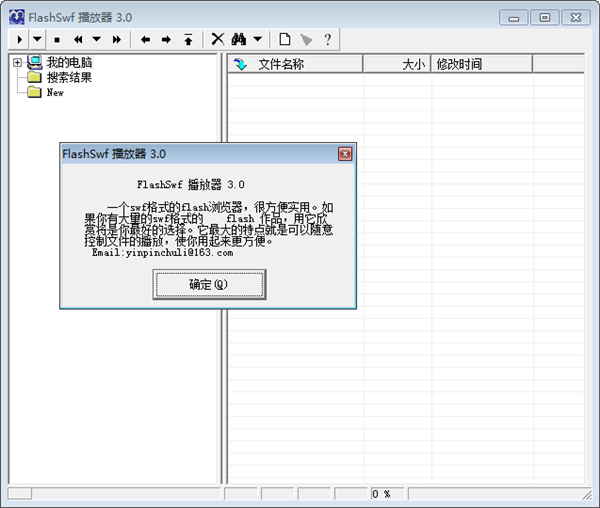
Task: Confirm the about dialog with 确定(Q)
Action: (x=209, y=284)
